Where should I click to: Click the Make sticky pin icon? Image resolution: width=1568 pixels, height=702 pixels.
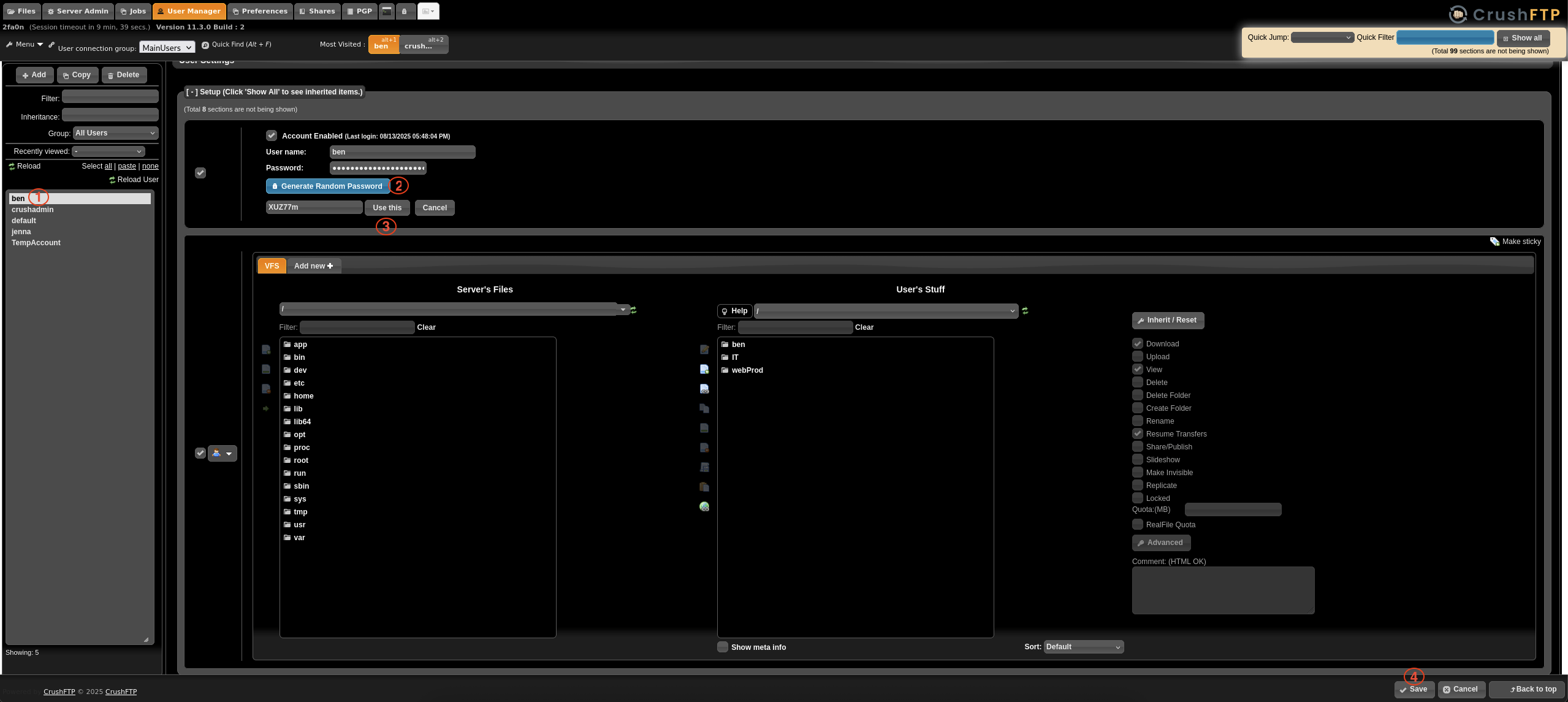(x=1494, y=242)
